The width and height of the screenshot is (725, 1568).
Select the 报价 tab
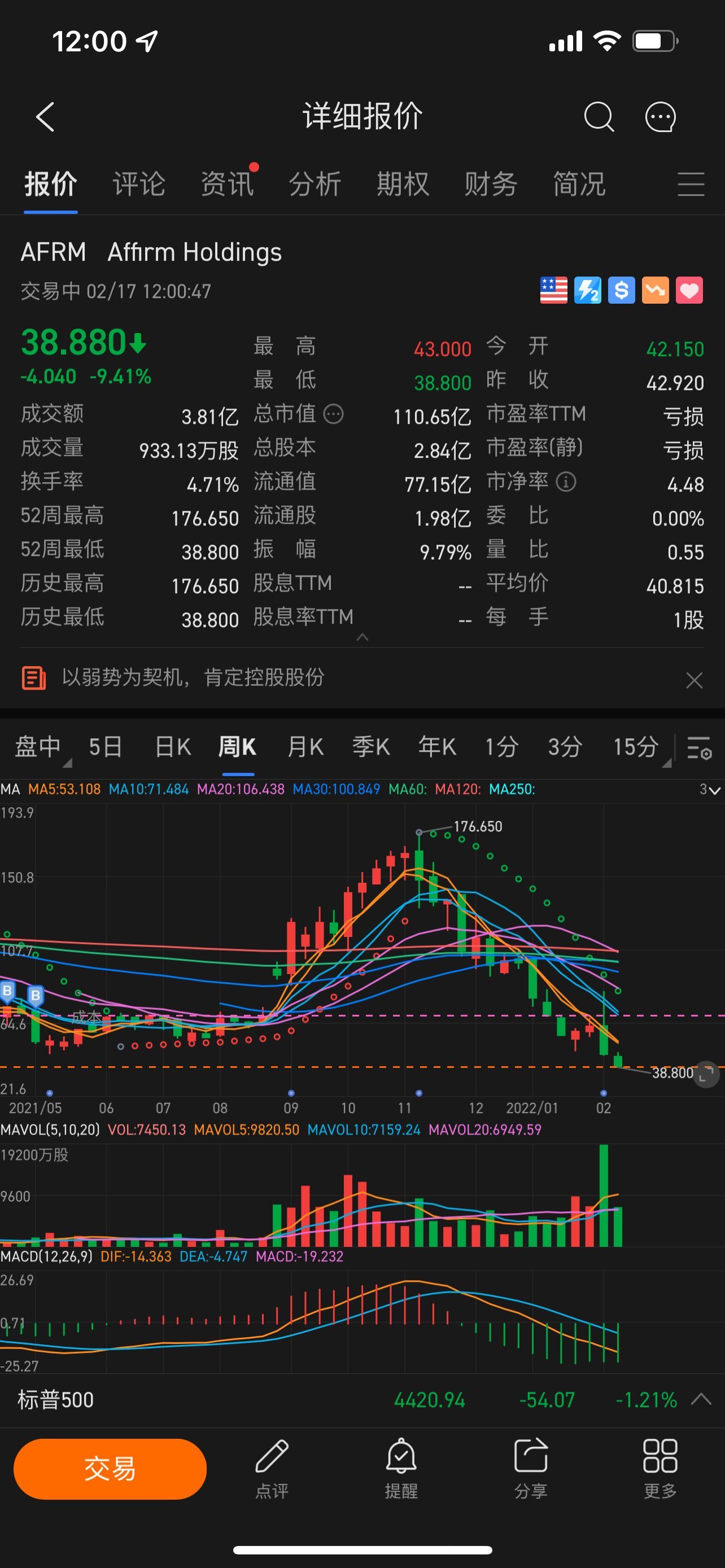[50, 184]
